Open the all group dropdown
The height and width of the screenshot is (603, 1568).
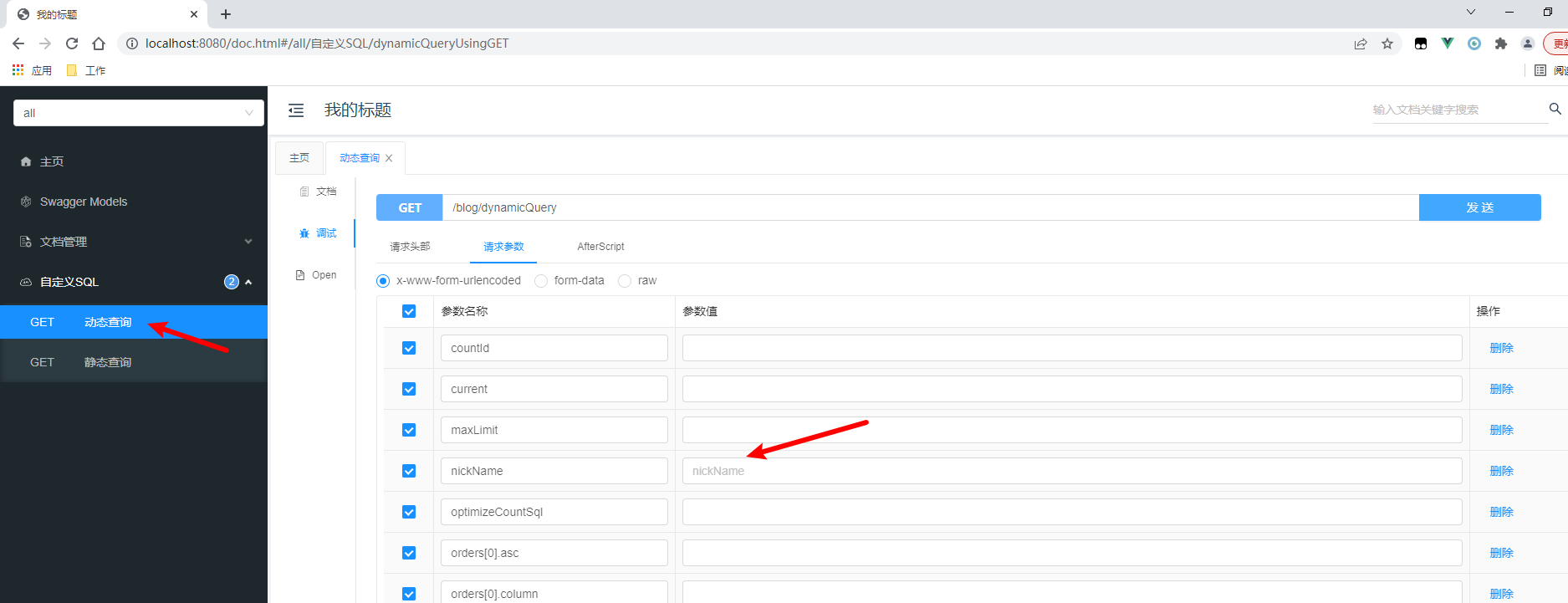139,113
